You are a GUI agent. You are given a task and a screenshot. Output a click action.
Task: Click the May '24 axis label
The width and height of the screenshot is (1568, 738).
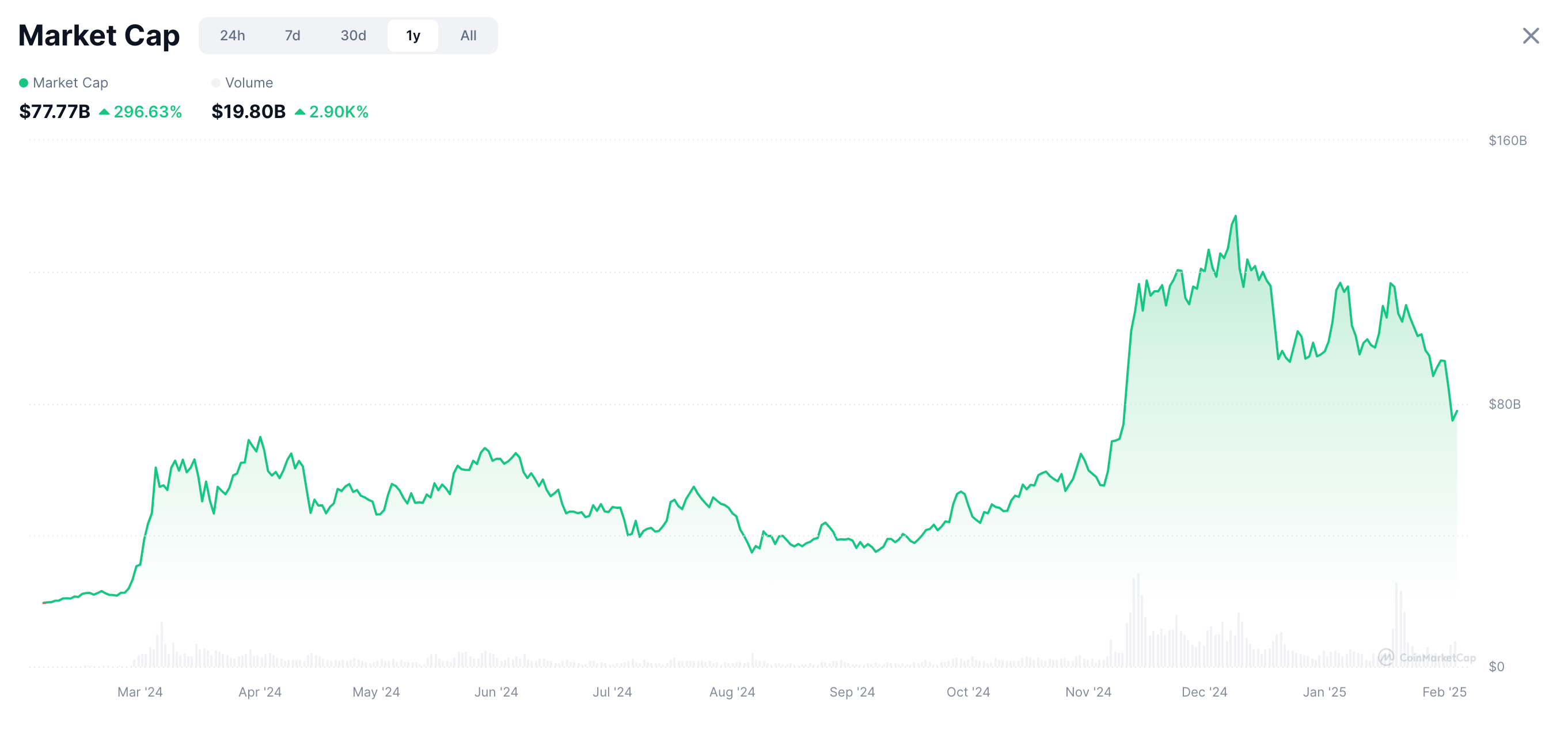(376, 692)
